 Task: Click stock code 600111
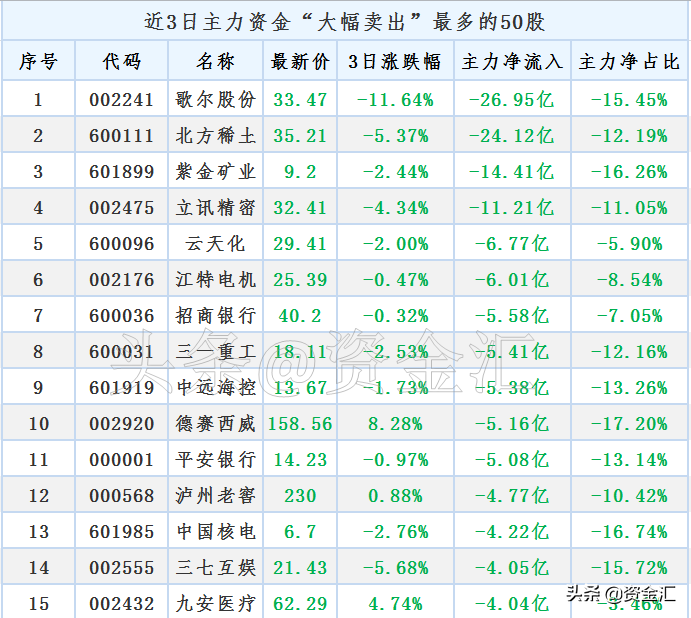click(122, 136)
